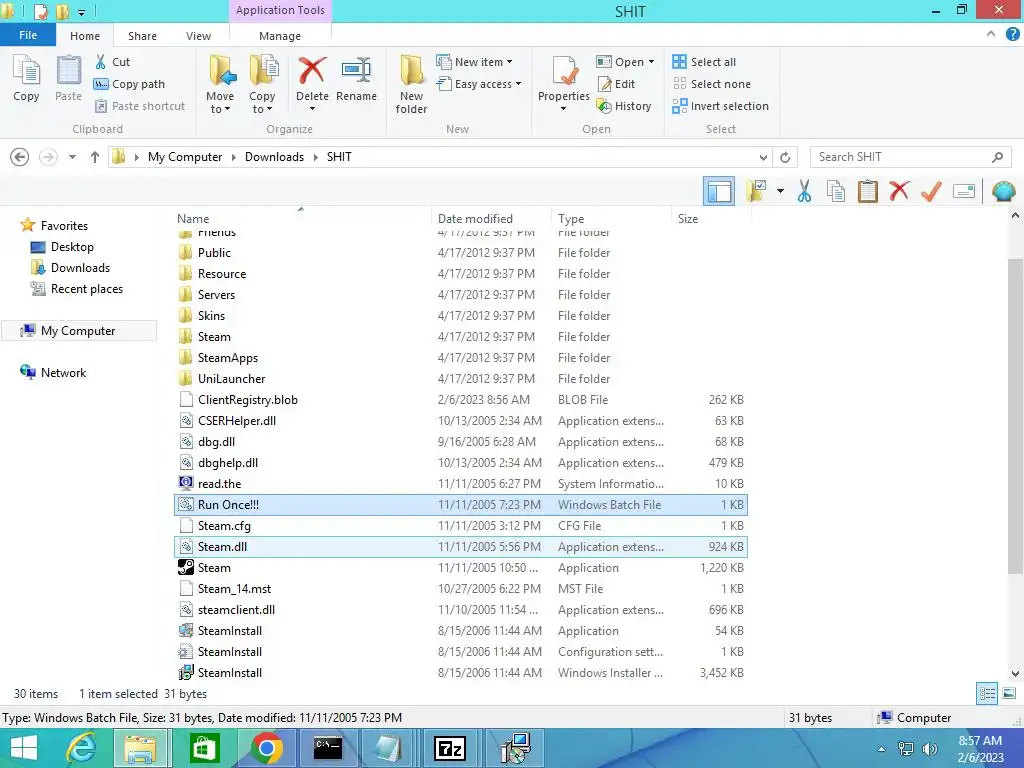
Task: Click Select none in the ribbon
Action: click(711, 84)
